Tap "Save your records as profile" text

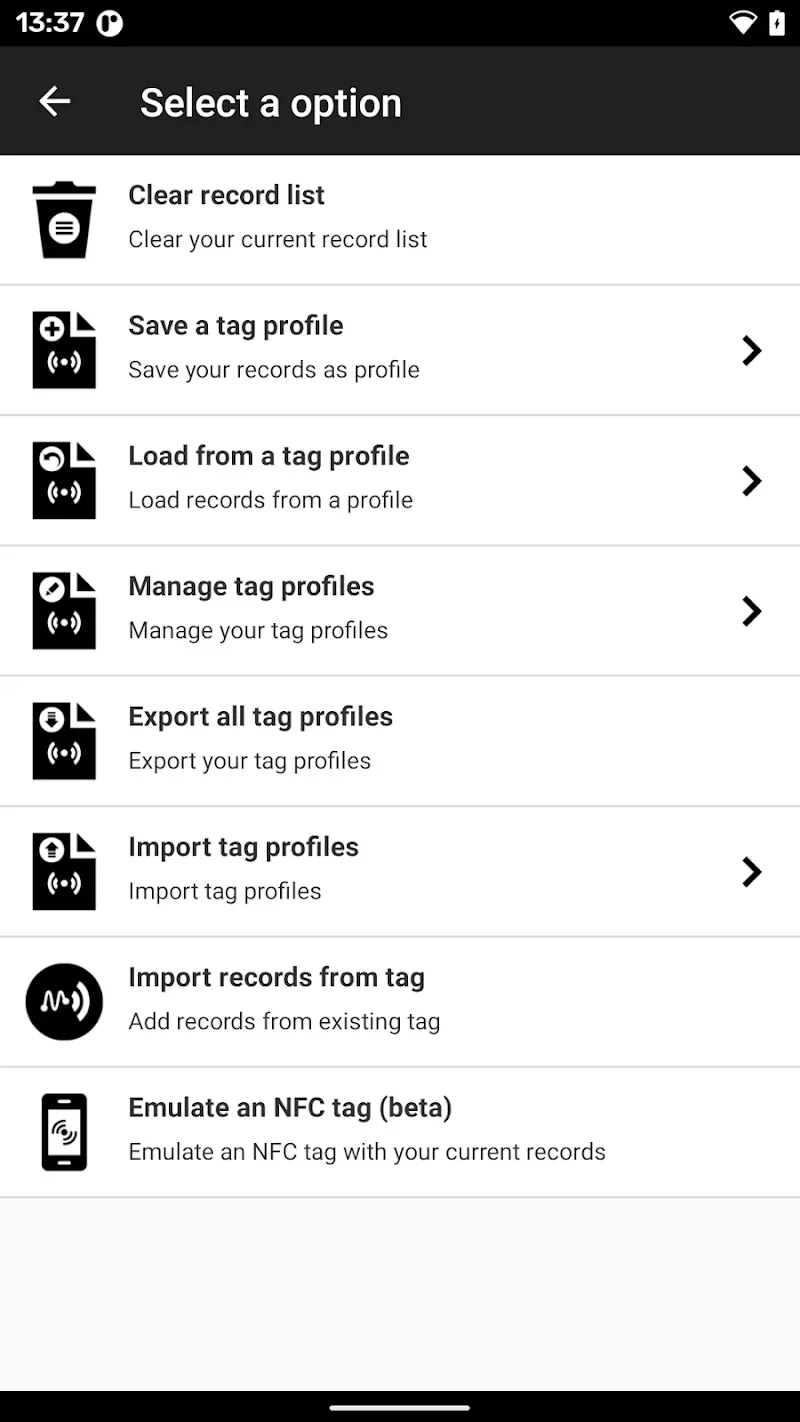[274, 370]
